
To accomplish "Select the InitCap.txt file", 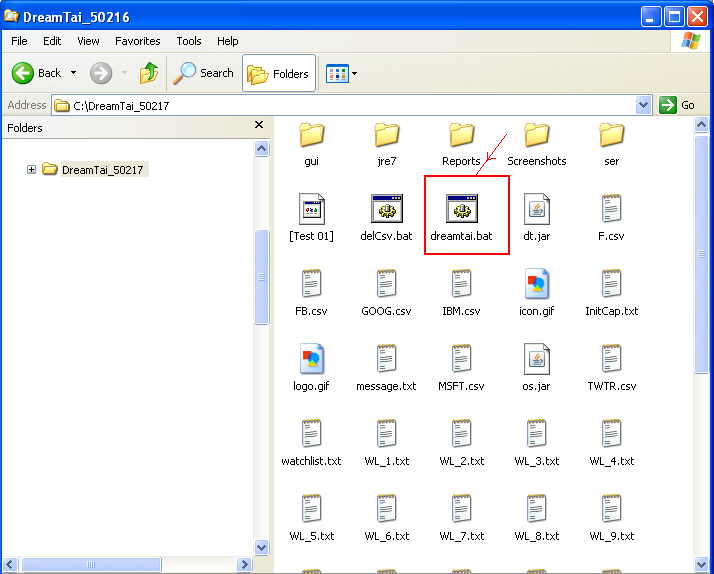I will 612,293.
